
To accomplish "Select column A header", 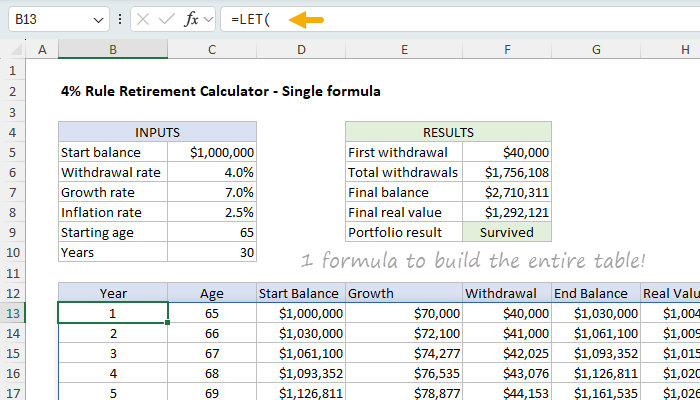I will coord(42,50).
